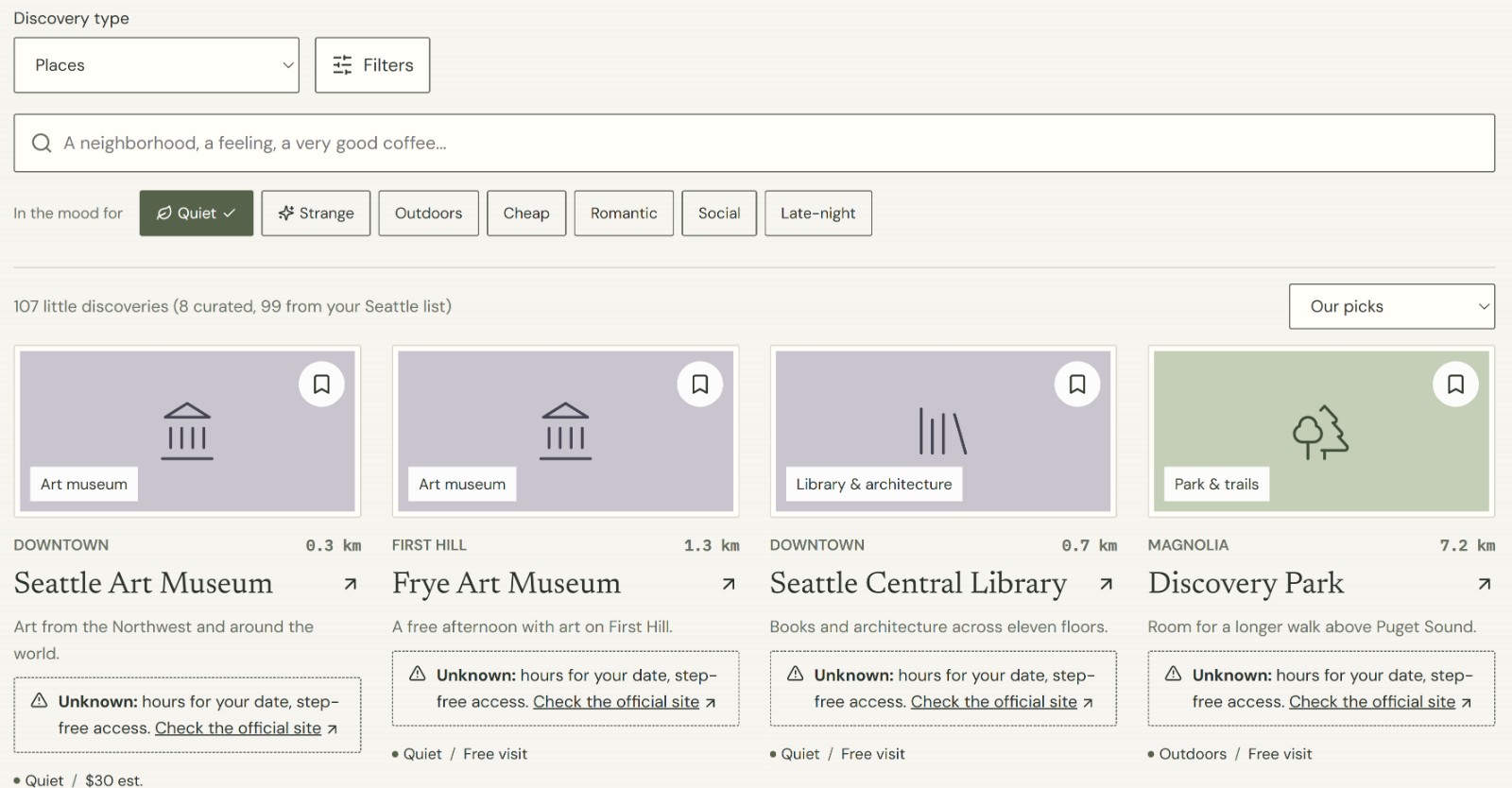Click the Art museum tag on Frye card
Screen dimensions: 1512x788
462,485
